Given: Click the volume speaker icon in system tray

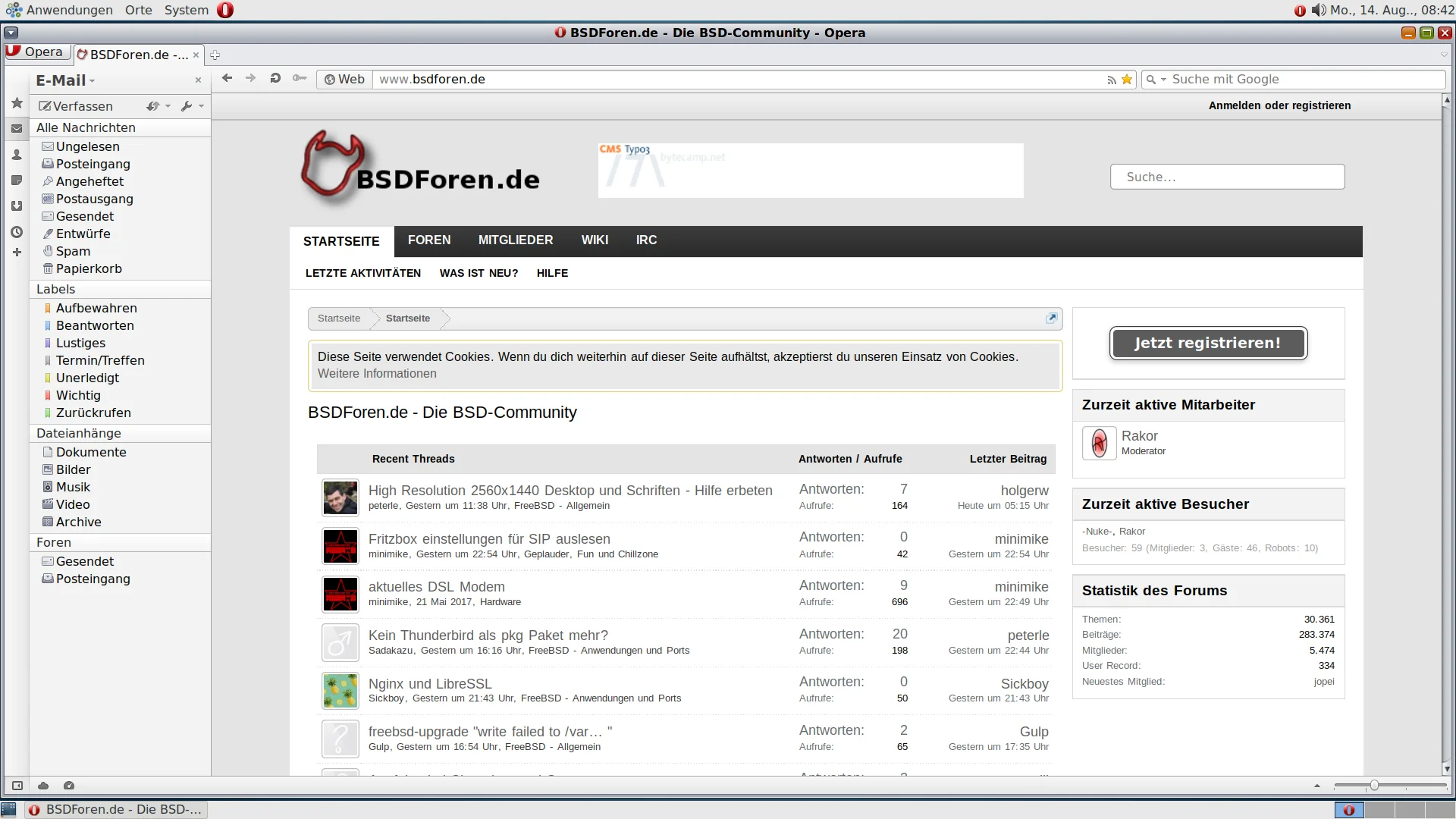Looking at the screenshot, I should coord(1319,10).
